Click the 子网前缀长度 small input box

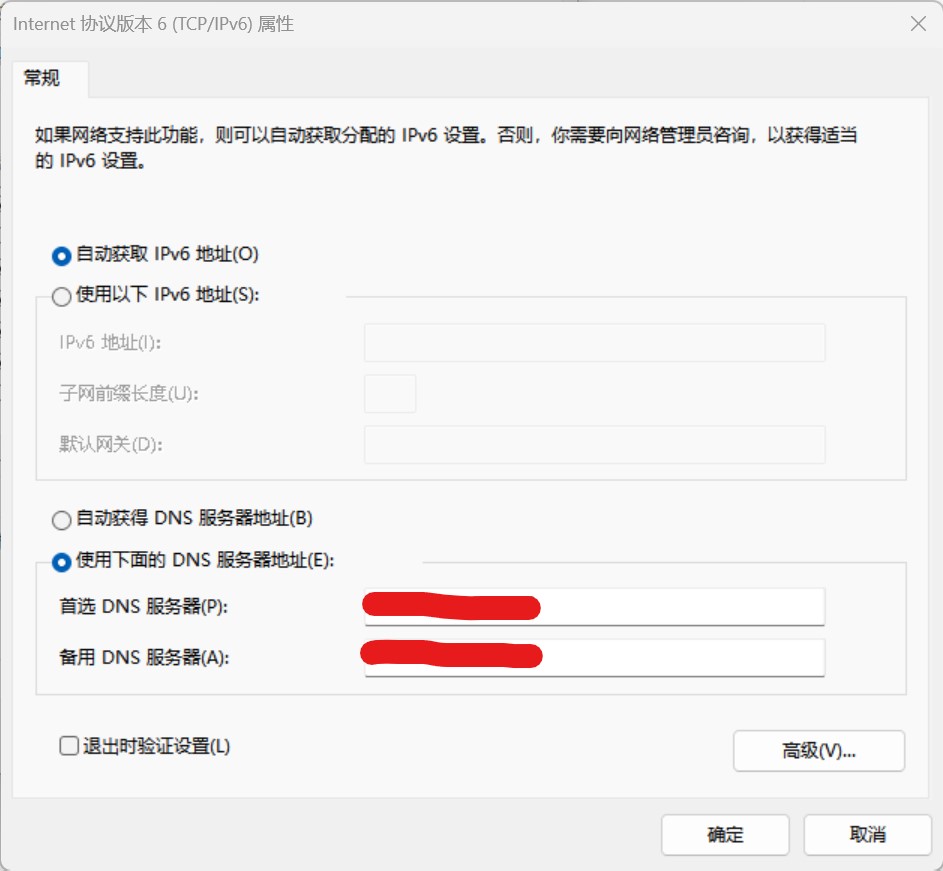click(389, 394)
